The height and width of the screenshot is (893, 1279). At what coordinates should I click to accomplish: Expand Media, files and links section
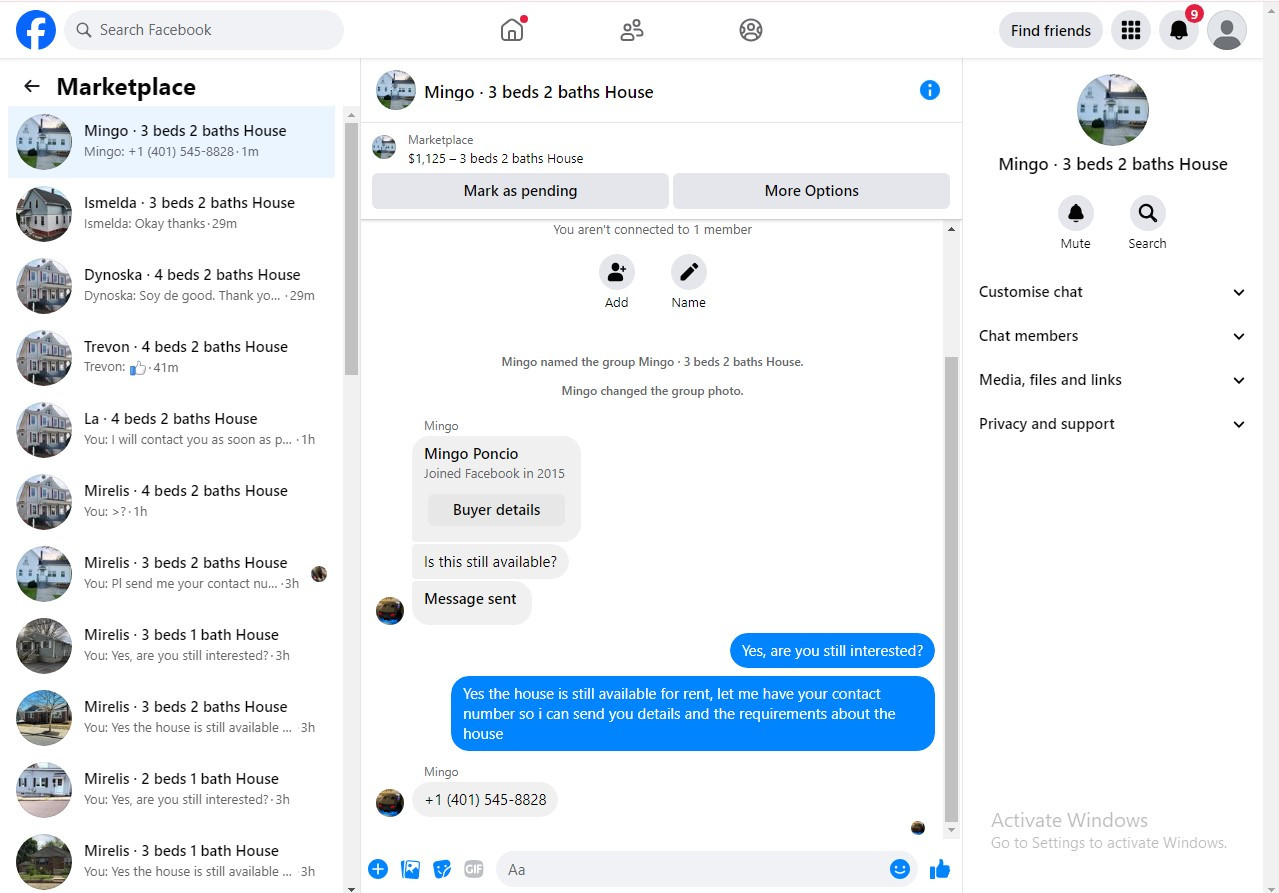click(1113, 380)
